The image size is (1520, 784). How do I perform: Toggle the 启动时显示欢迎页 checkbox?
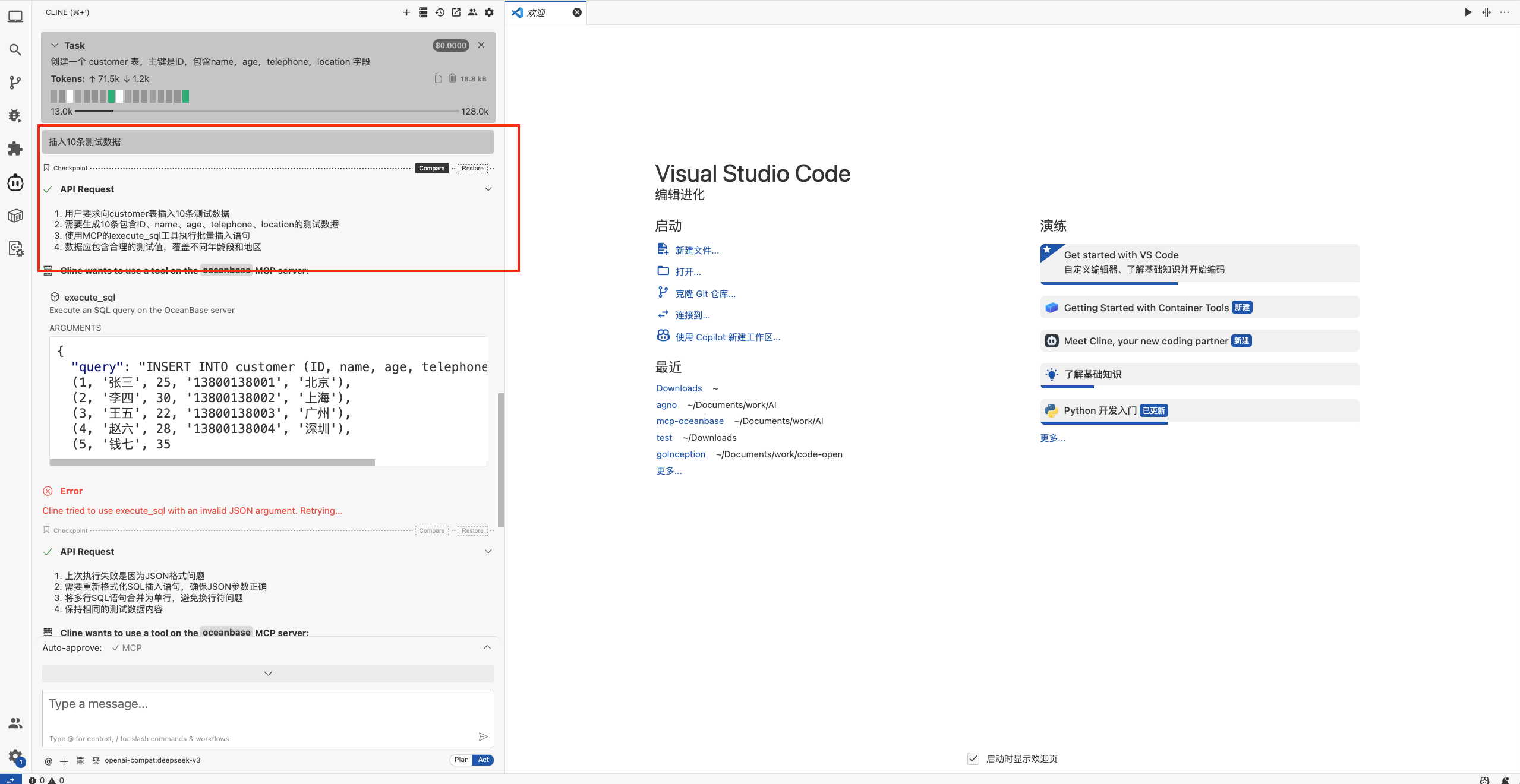(x=973, y=758)
